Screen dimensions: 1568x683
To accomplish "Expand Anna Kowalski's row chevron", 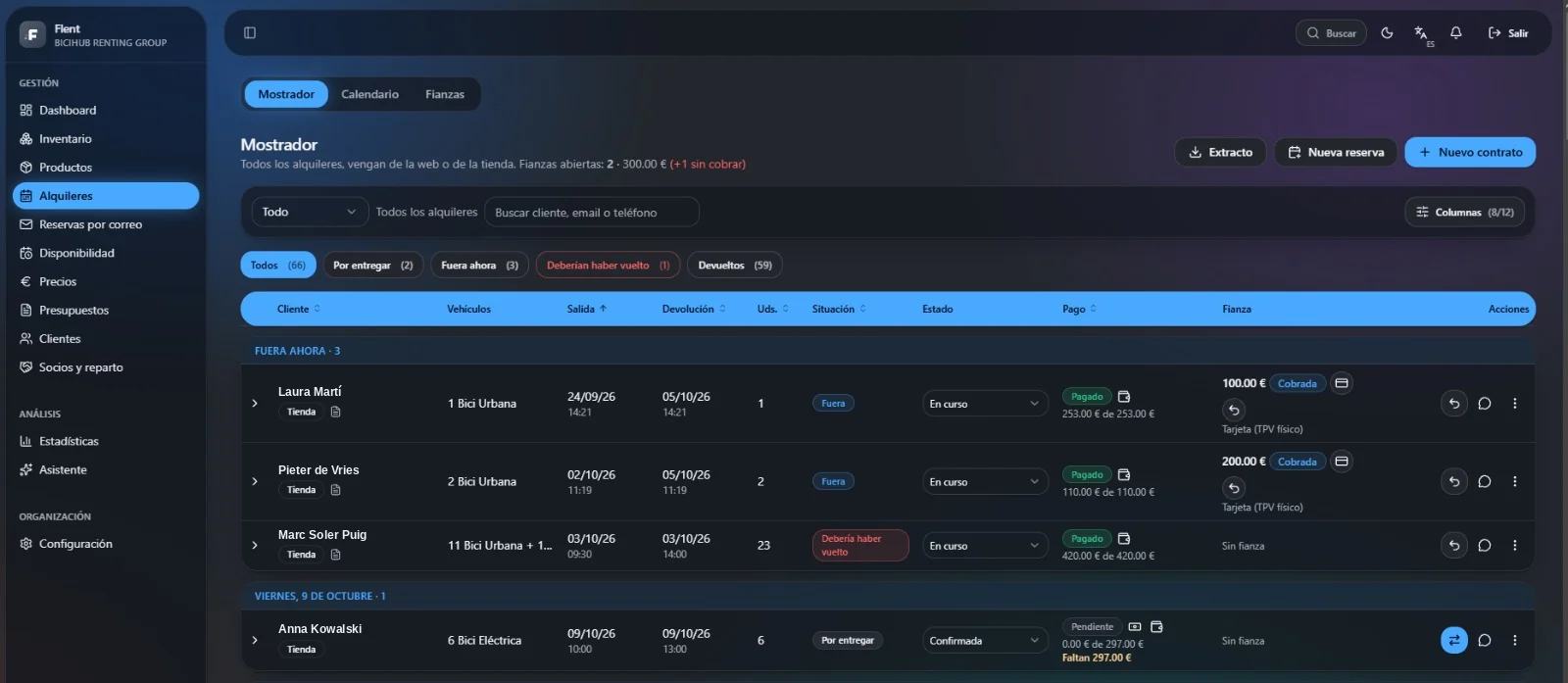I will click(255, 641).
